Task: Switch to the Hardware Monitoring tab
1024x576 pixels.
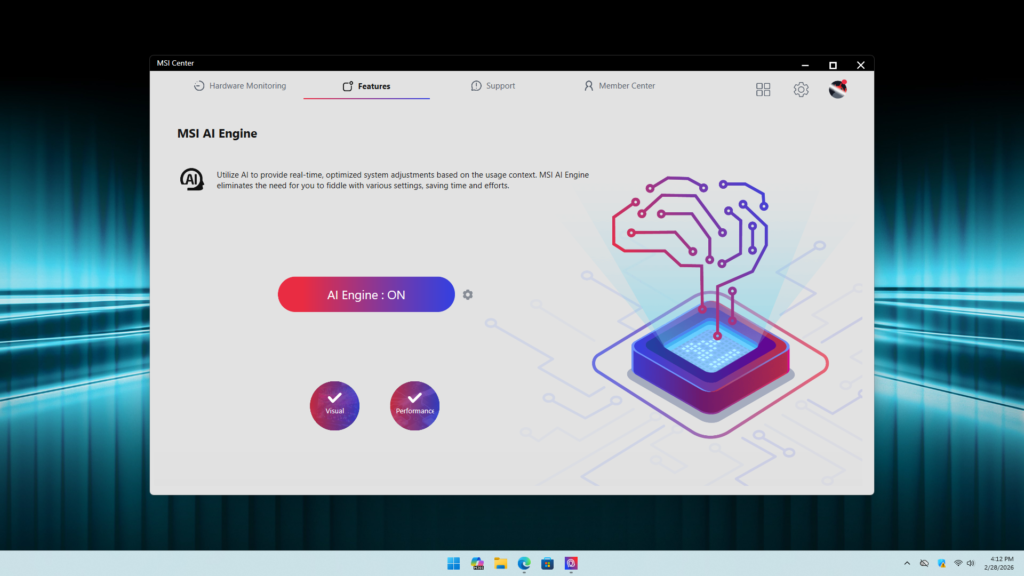Action: click(x=240, y=86)
